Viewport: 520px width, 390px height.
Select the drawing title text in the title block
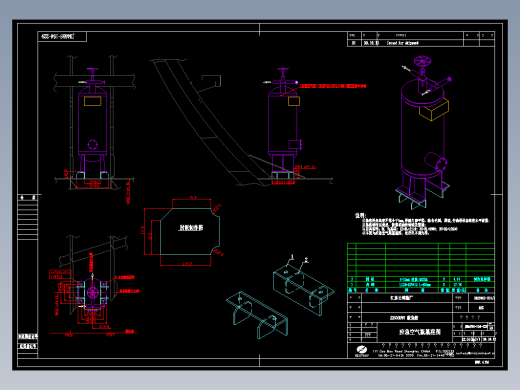click(x=420, y=332)
